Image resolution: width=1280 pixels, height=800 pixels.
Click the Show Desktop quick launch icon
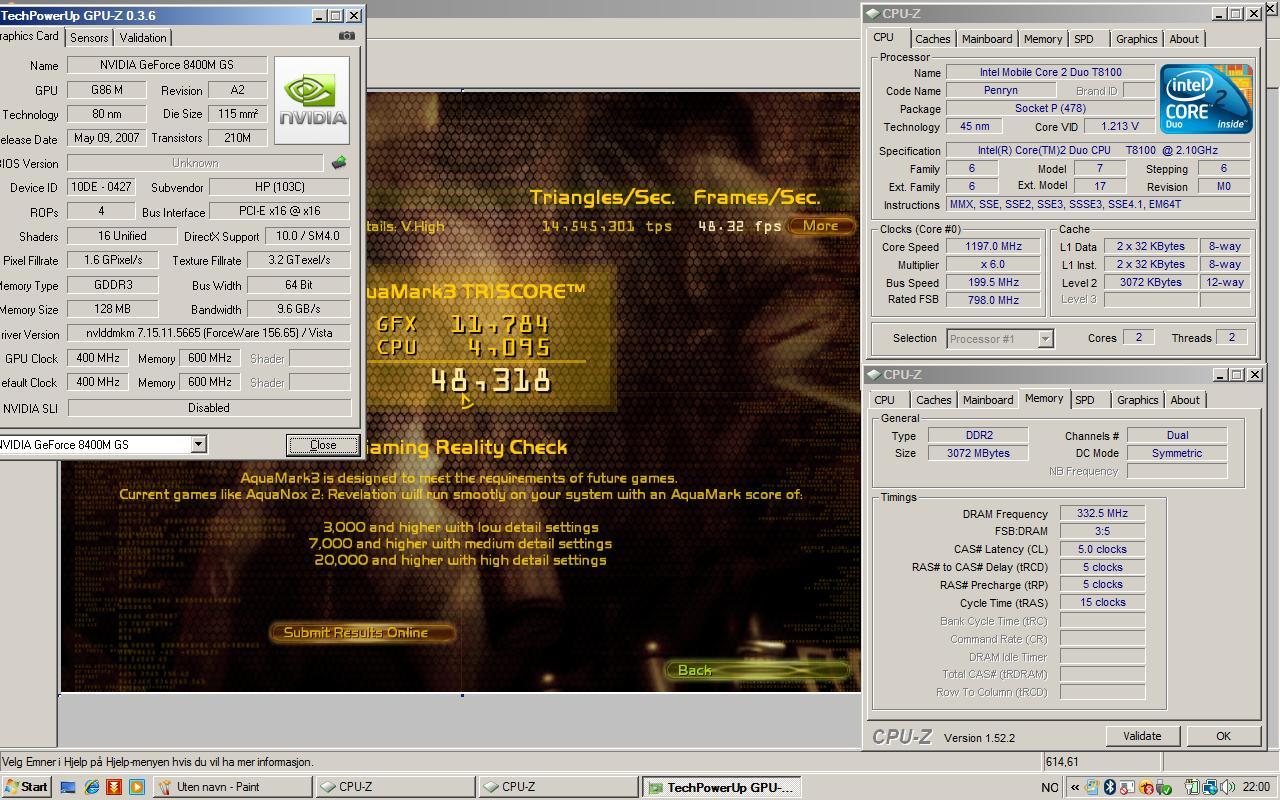point(68,787)
